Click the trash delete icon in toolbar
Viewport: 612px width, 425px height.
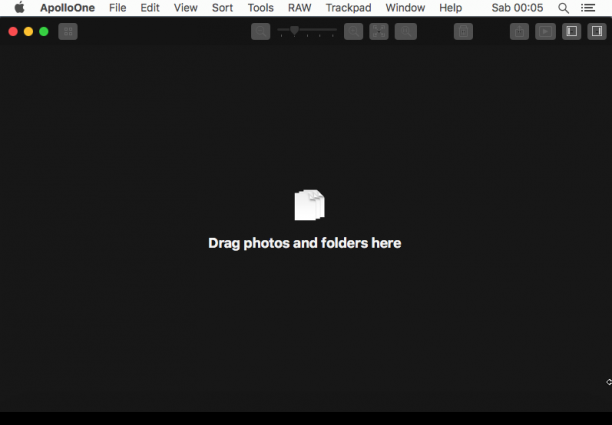[x=463, y=32]
